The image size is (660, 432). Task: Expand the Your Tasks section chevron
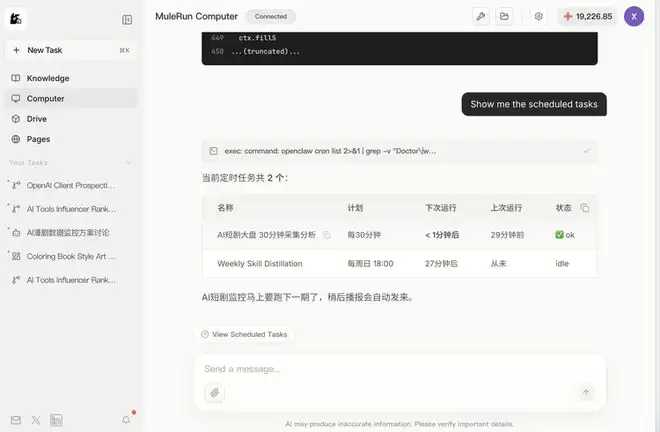128,162
